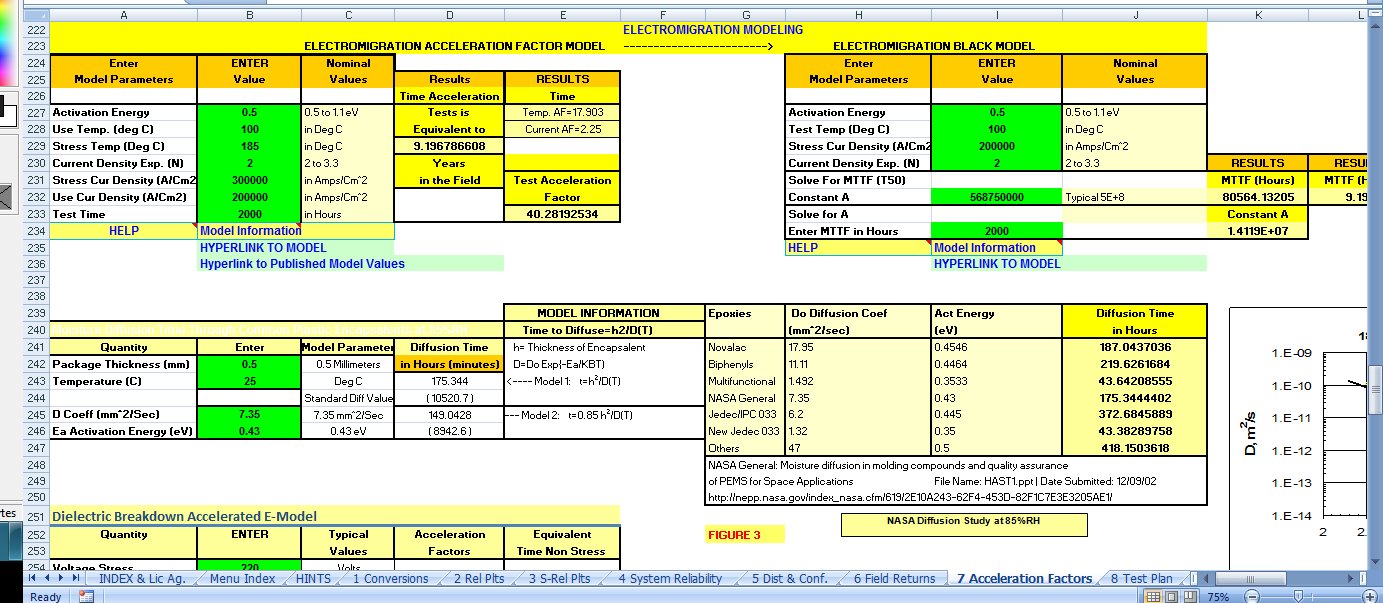Viewport: 1383px width, 603px height.
Task: Follow HYPERLINK TO MODEL under Acceleration Factor
Action: click(263, 248)
